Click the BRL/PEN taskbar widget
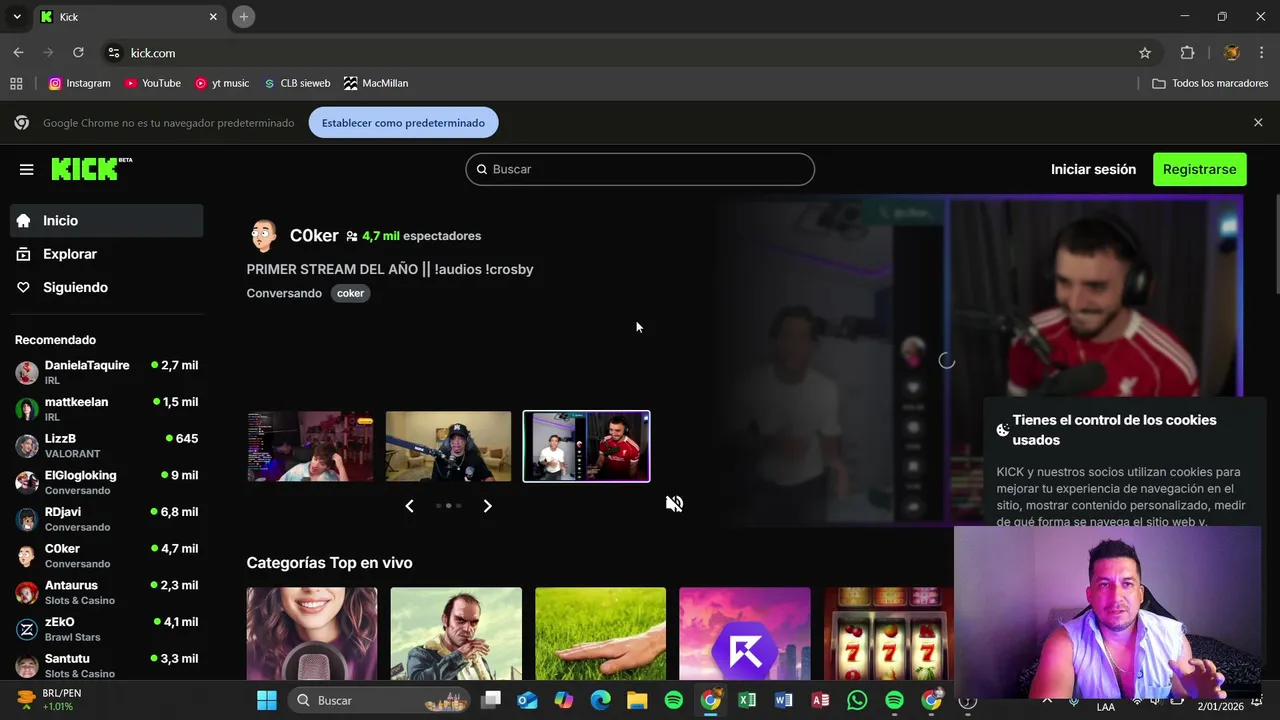The height and width of the screenshot is (720, 1280). [50, 700]
